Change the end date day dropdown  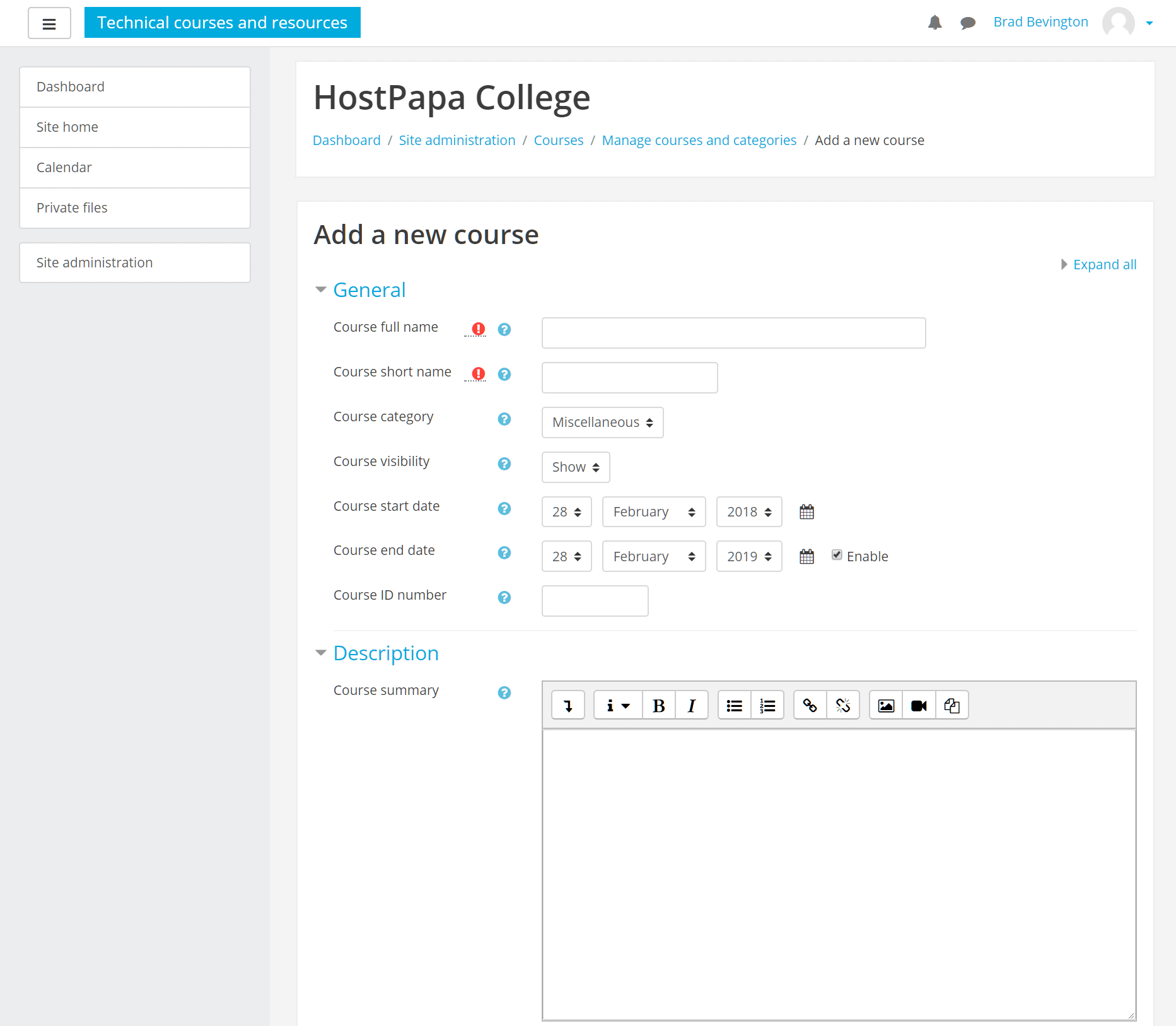566,556
